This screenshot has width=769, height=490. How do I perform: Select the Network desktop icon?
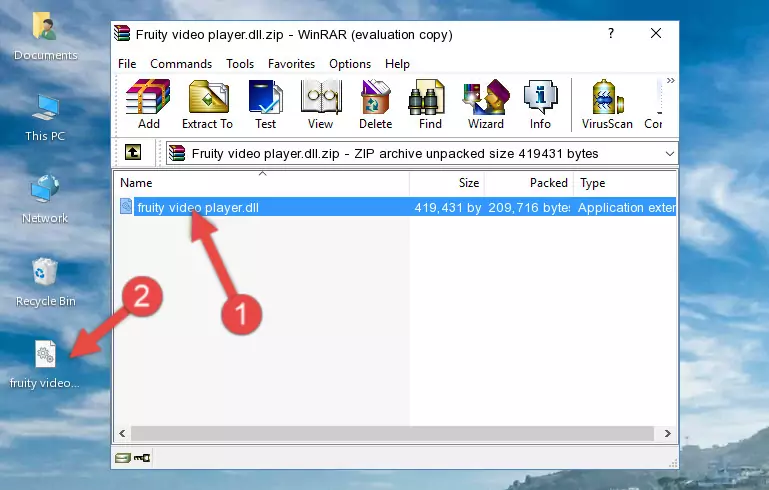pos(45,199)
